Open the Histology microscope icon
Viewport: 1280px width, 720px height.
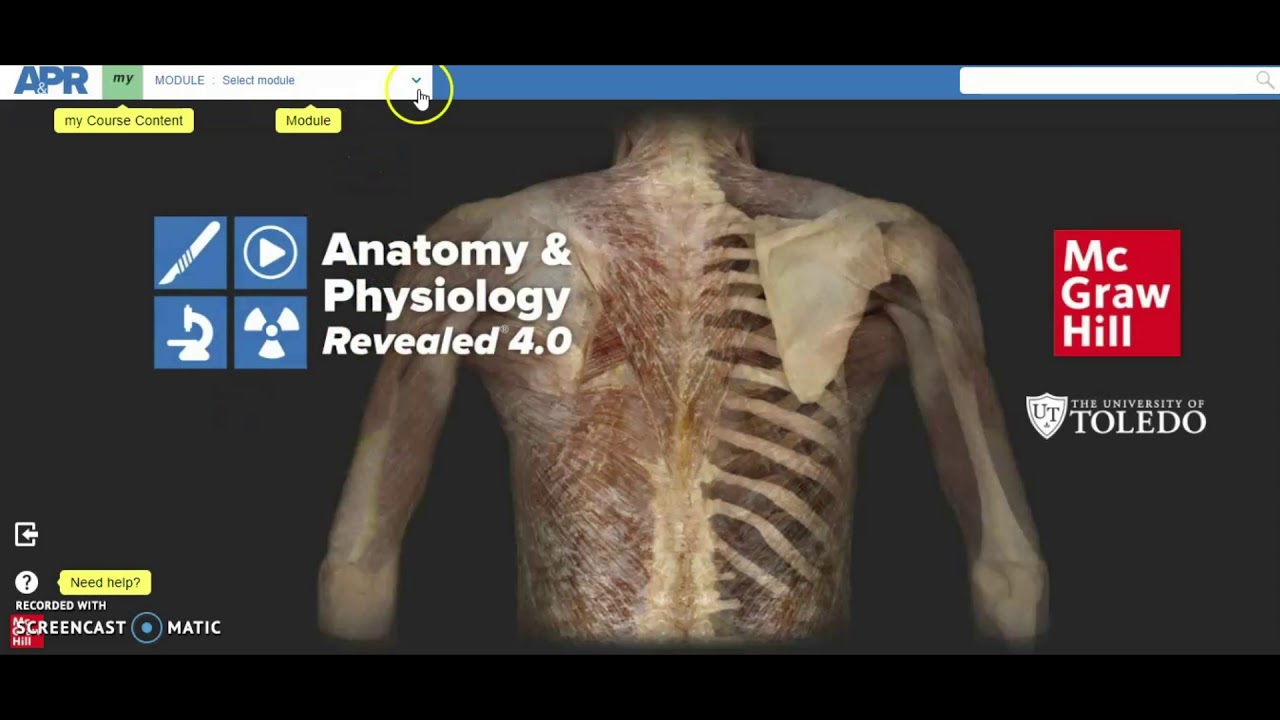tap(190, 333)
